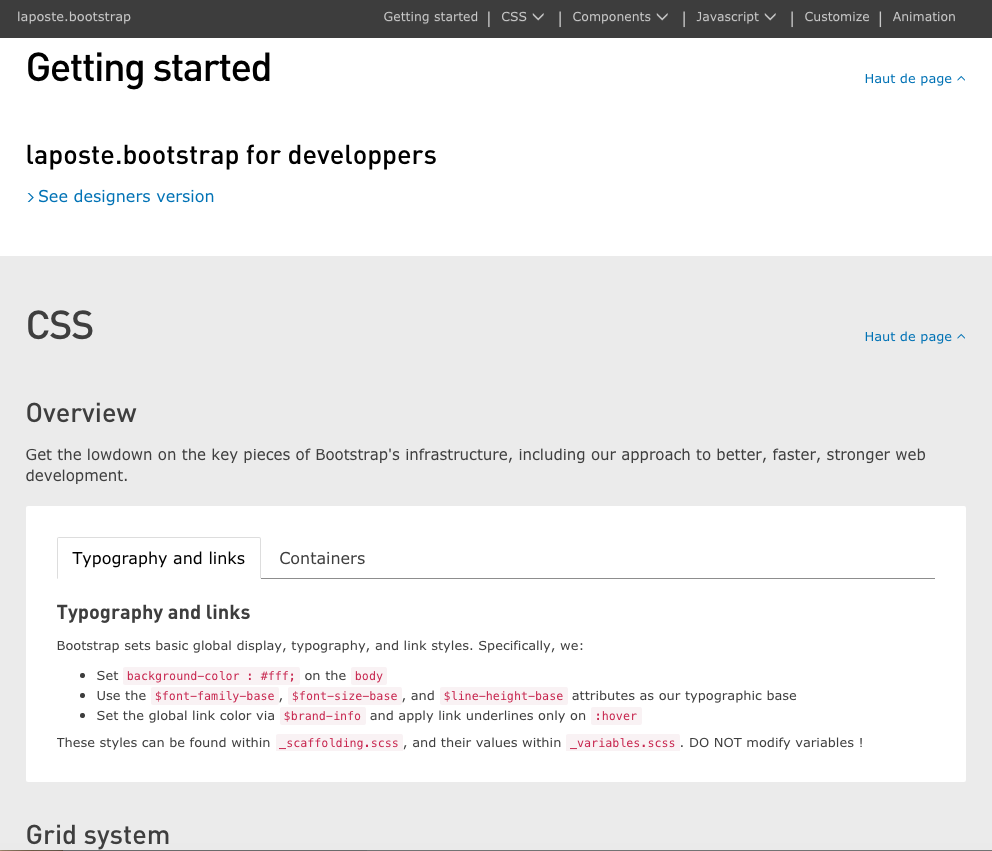Viewport: 992px width, 851px height.
Task: Click the _scaffolding.scss code text
Action: point(339,743)
